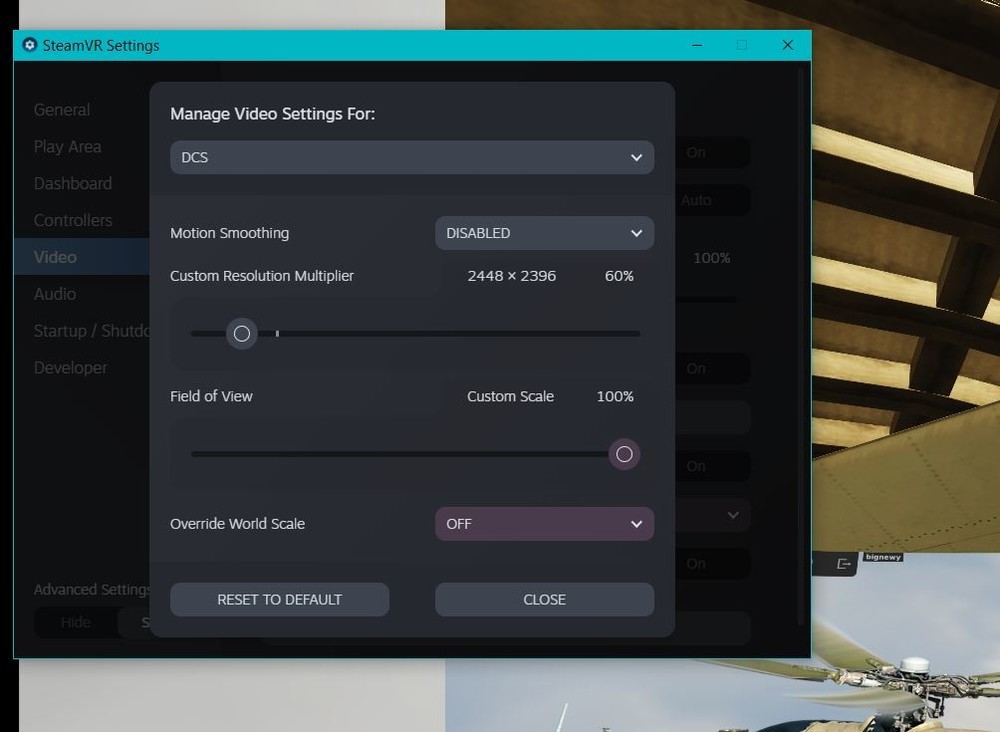Select the Dashboard settings section
Screen dimensions: 1000x732
tap(73, 183)
